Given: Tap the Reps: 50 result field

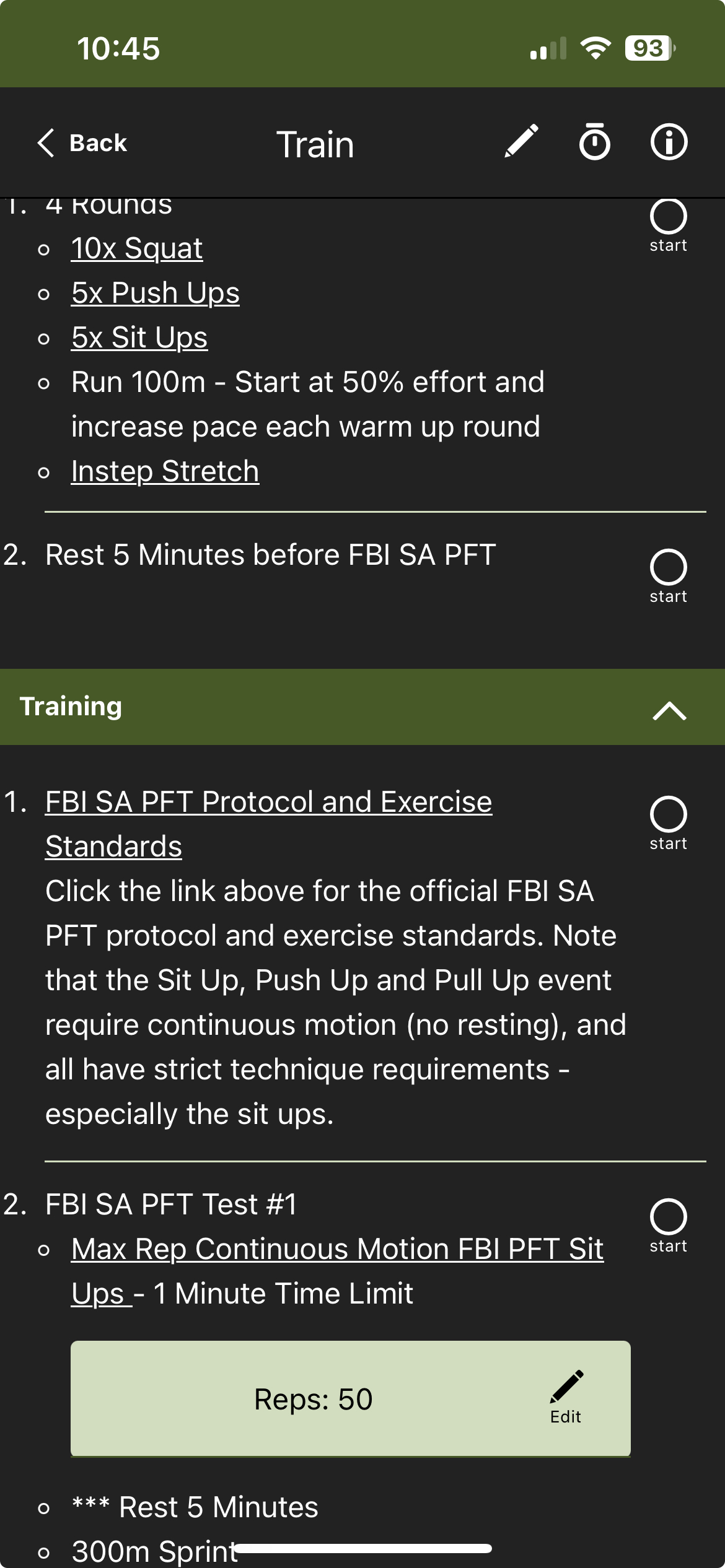Looking at the screenshot, I should coord(313,1400).
